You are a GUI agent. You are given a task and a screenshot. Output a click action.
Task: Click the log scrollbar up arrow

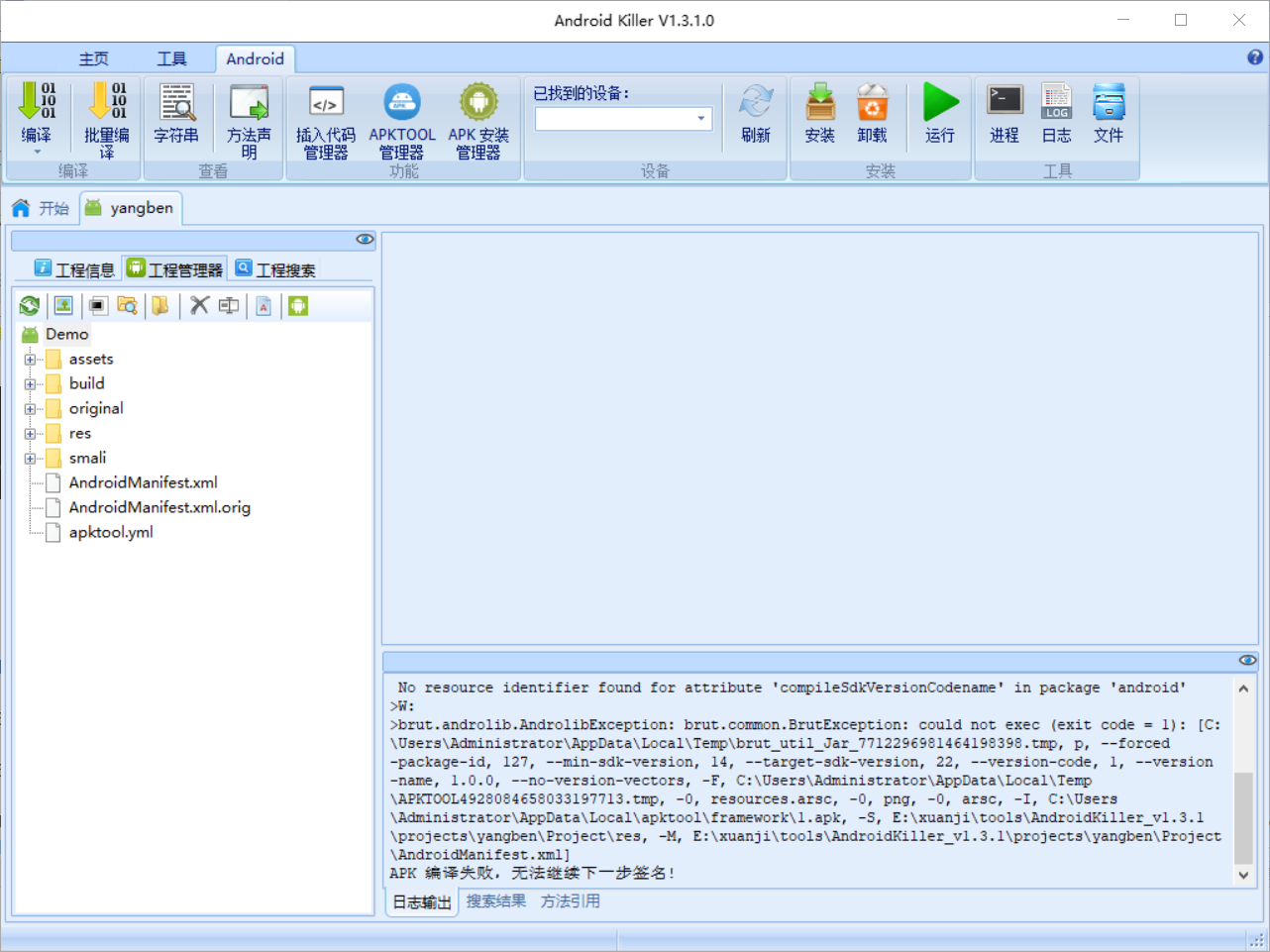[x=1244, y=688]
